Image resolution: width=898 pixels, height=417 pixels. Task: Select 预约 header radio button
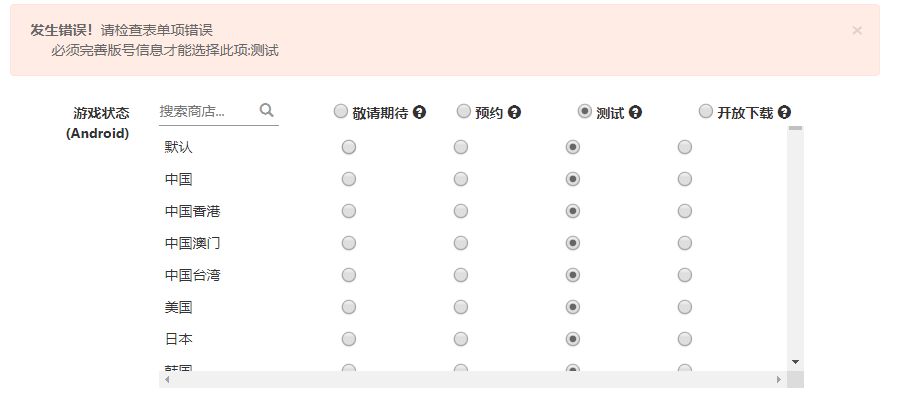464,112
